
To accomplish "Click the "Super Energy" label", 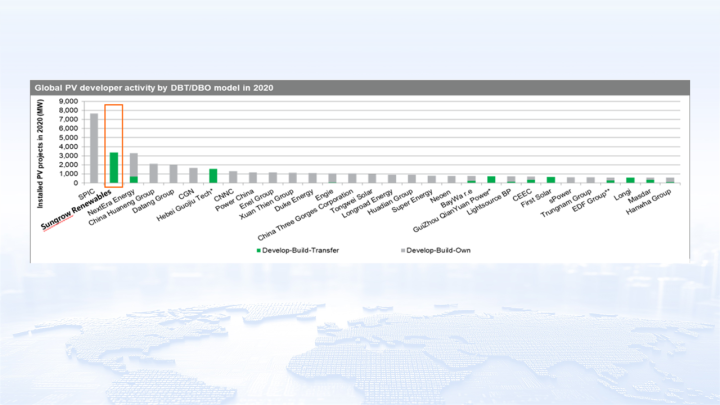I will tap(412, 201).
